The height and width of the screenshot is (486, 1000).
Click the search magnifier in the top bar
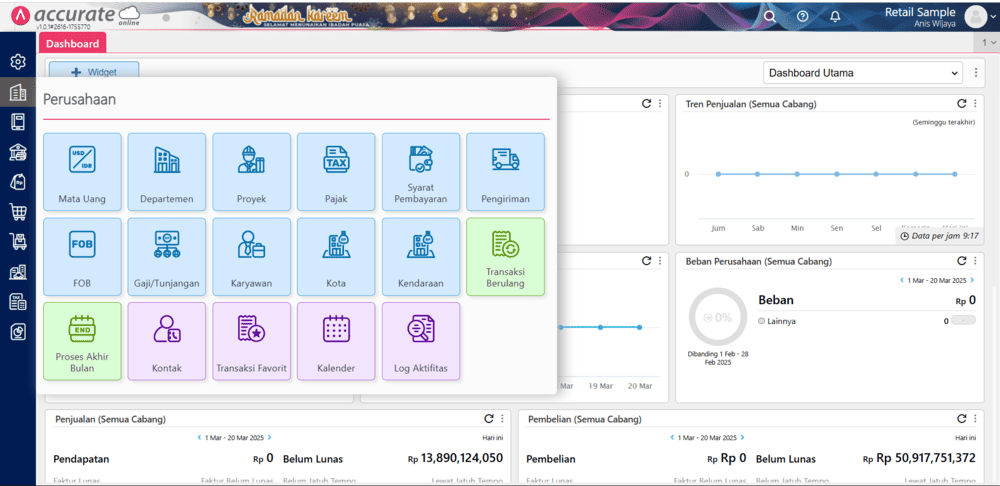(770, 17)
